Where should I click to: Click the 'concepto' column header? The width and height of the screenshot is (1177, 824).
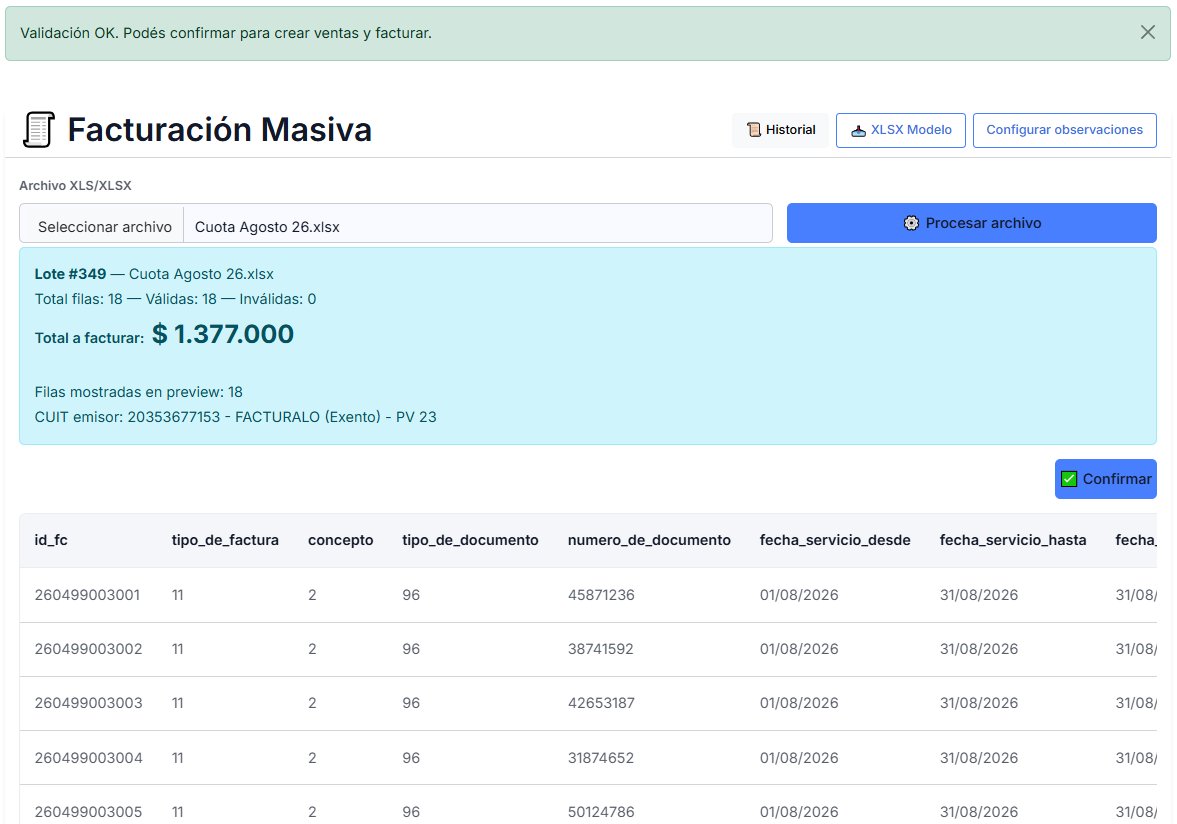[340, 540]
